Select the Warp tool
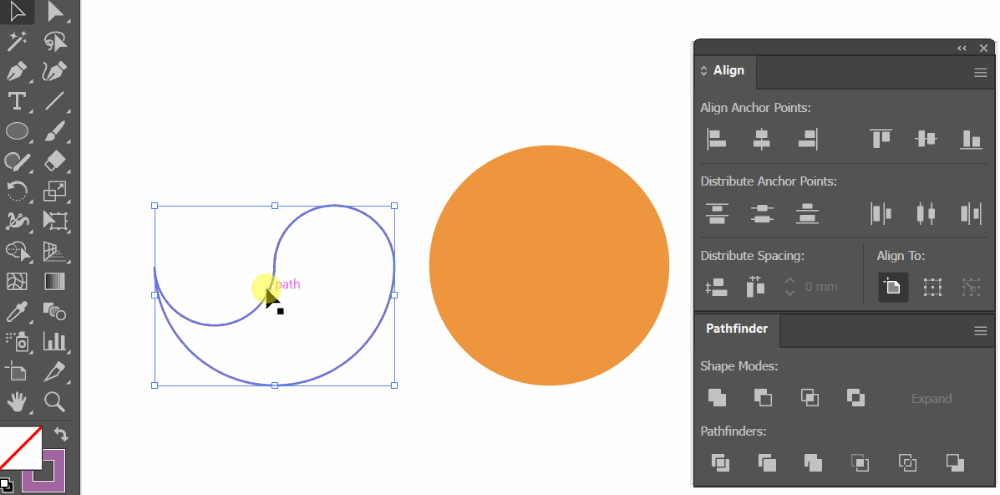Screen dimensions: 1000x495 (17, 221)
